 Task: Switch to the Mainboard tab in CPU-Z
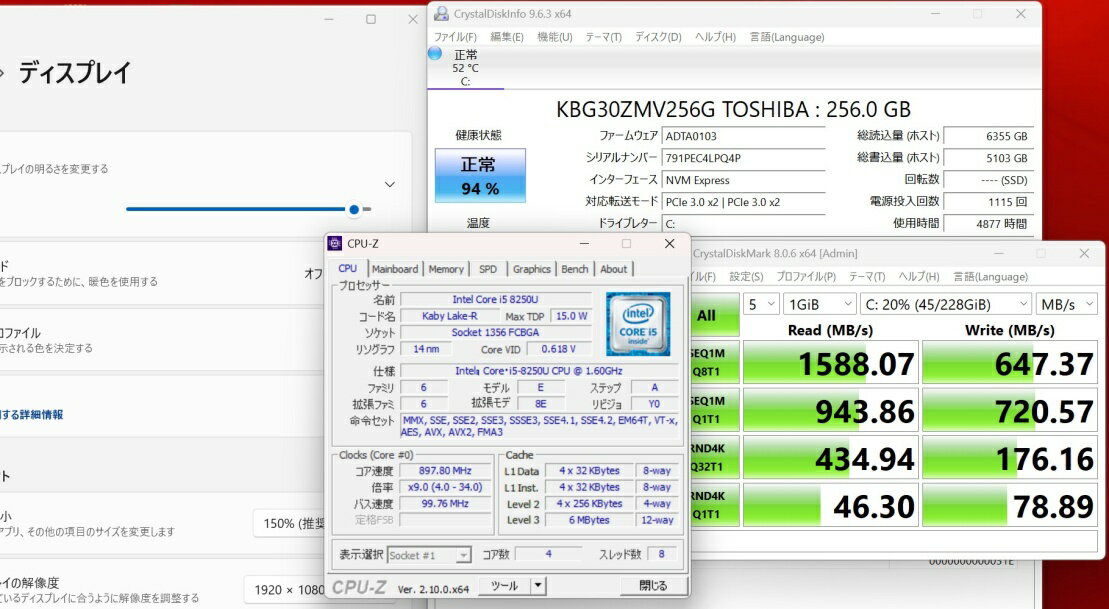pyautogui.click(x=395, y=269)
